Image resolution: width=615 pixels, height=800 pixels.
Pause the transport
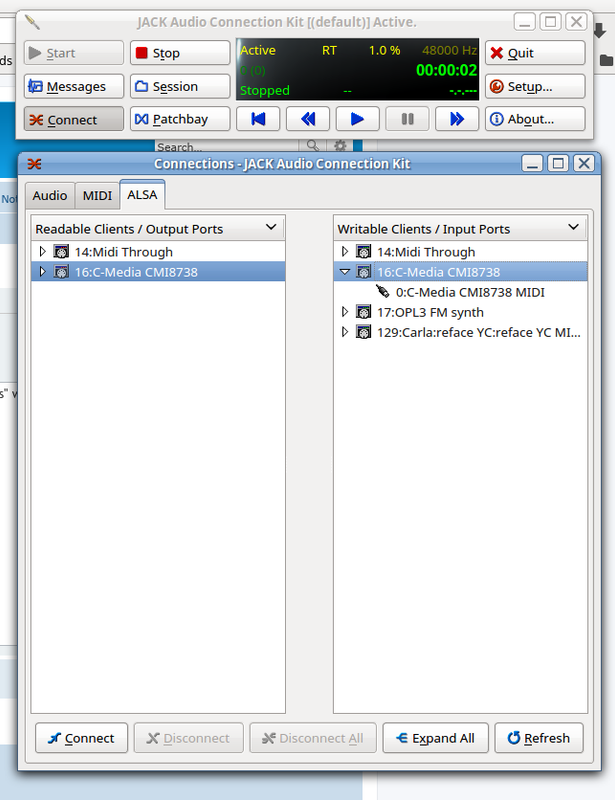pos(407,119)
